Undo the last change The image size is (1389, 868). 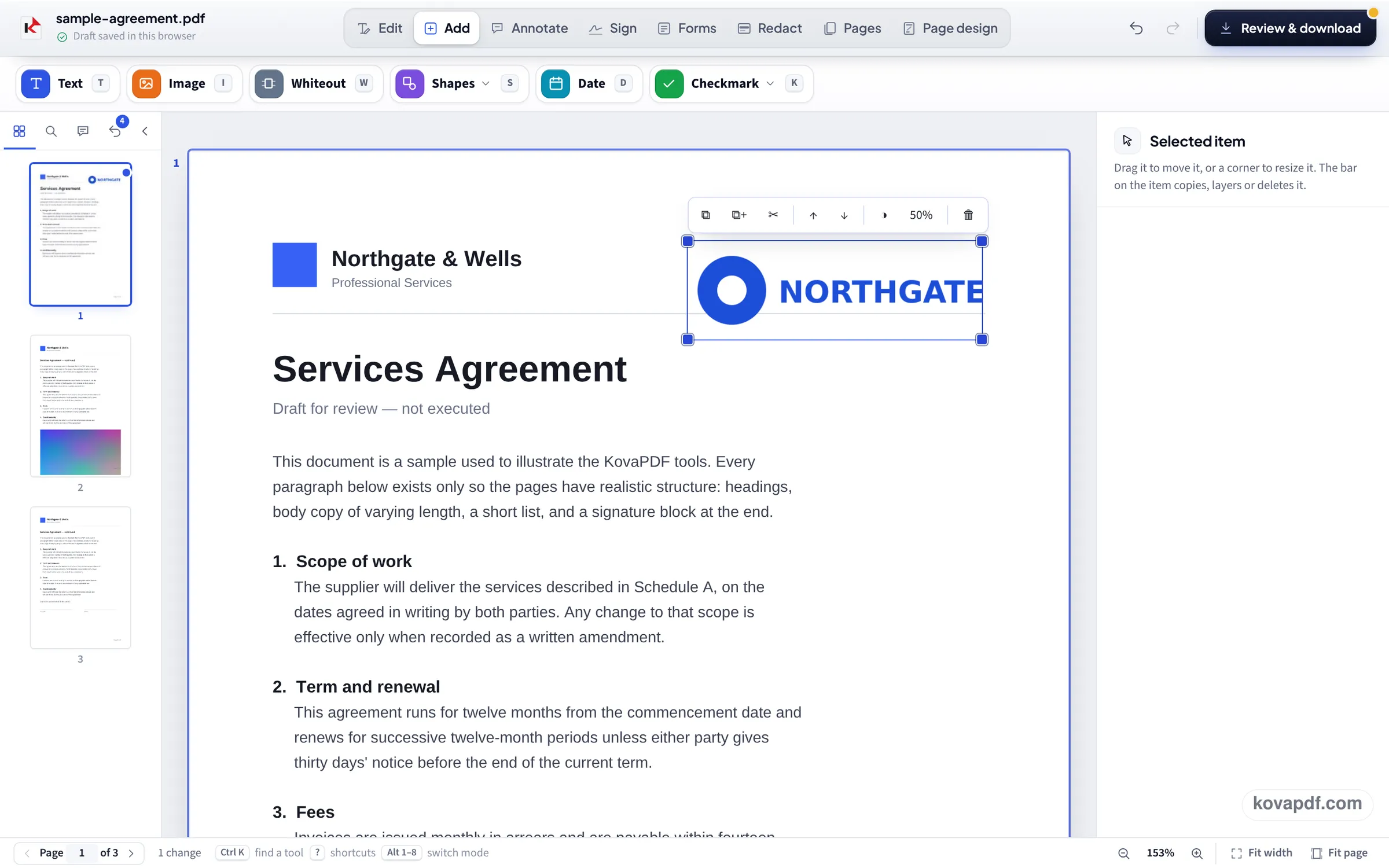click(1136, 28)
